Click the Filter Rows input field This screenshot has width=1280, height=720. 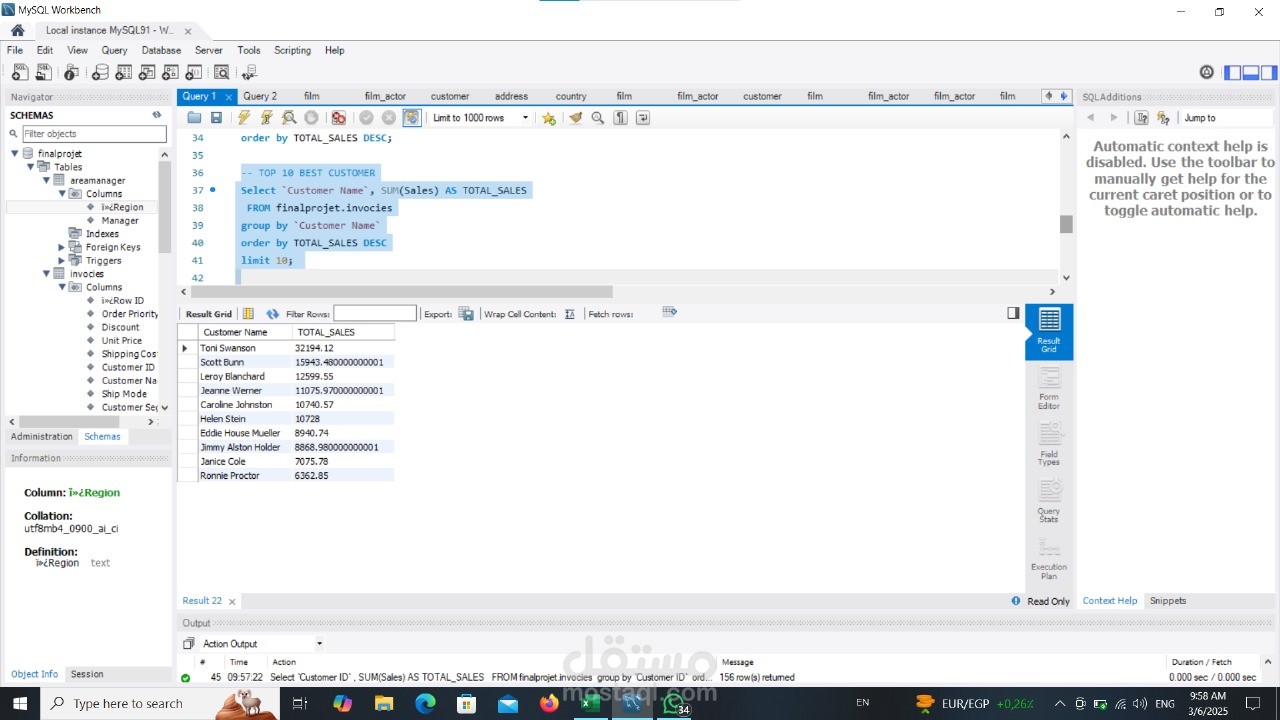point(375,314)
